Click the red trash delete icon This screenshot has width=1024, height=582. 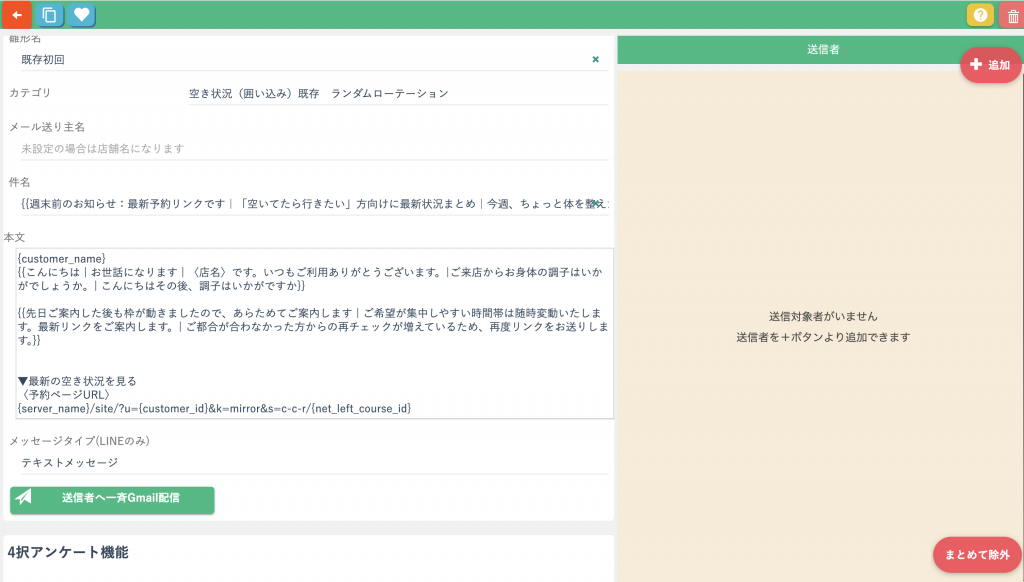[x=1010, y=15]
